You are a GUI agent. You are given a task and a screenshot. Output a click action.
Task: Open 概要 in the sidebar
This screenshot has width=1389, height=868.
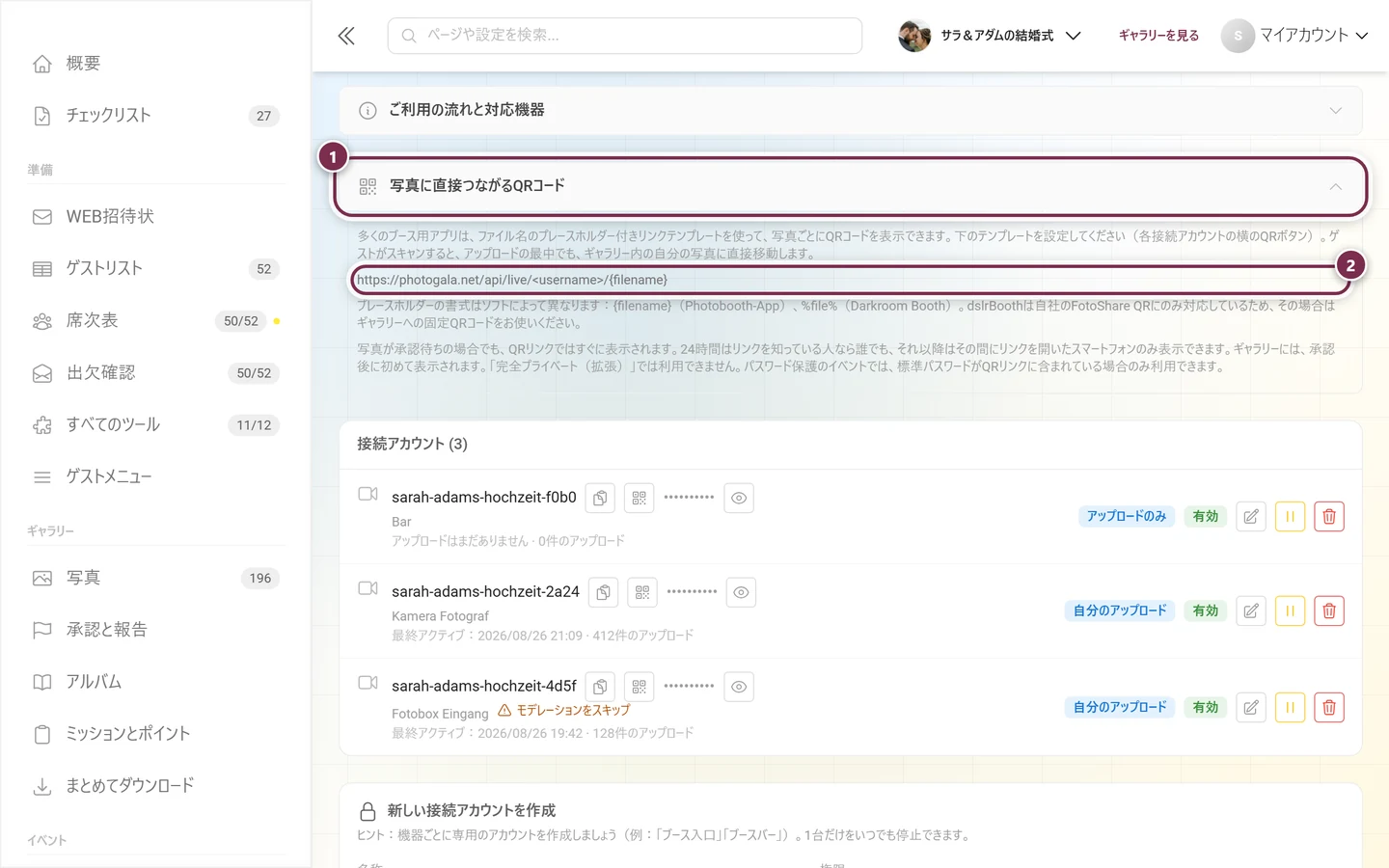[155, 64]
